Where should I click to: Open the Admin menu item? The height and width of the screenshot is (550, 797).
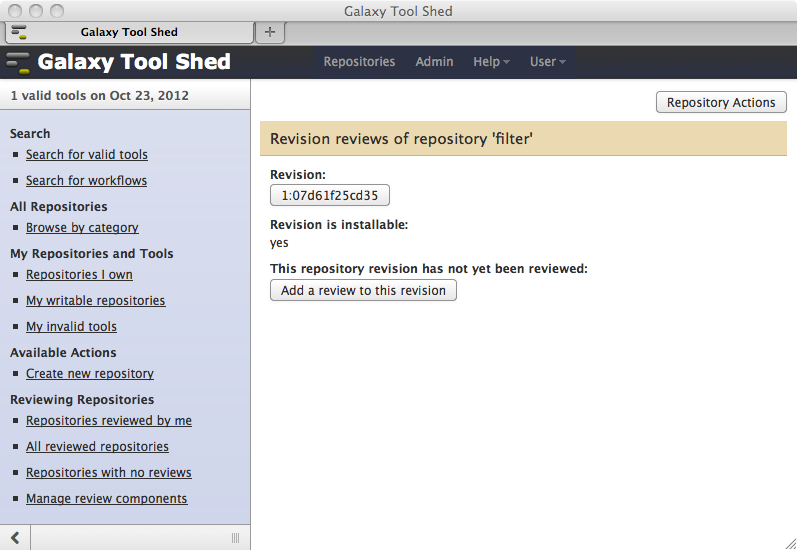tap(434, 62)
